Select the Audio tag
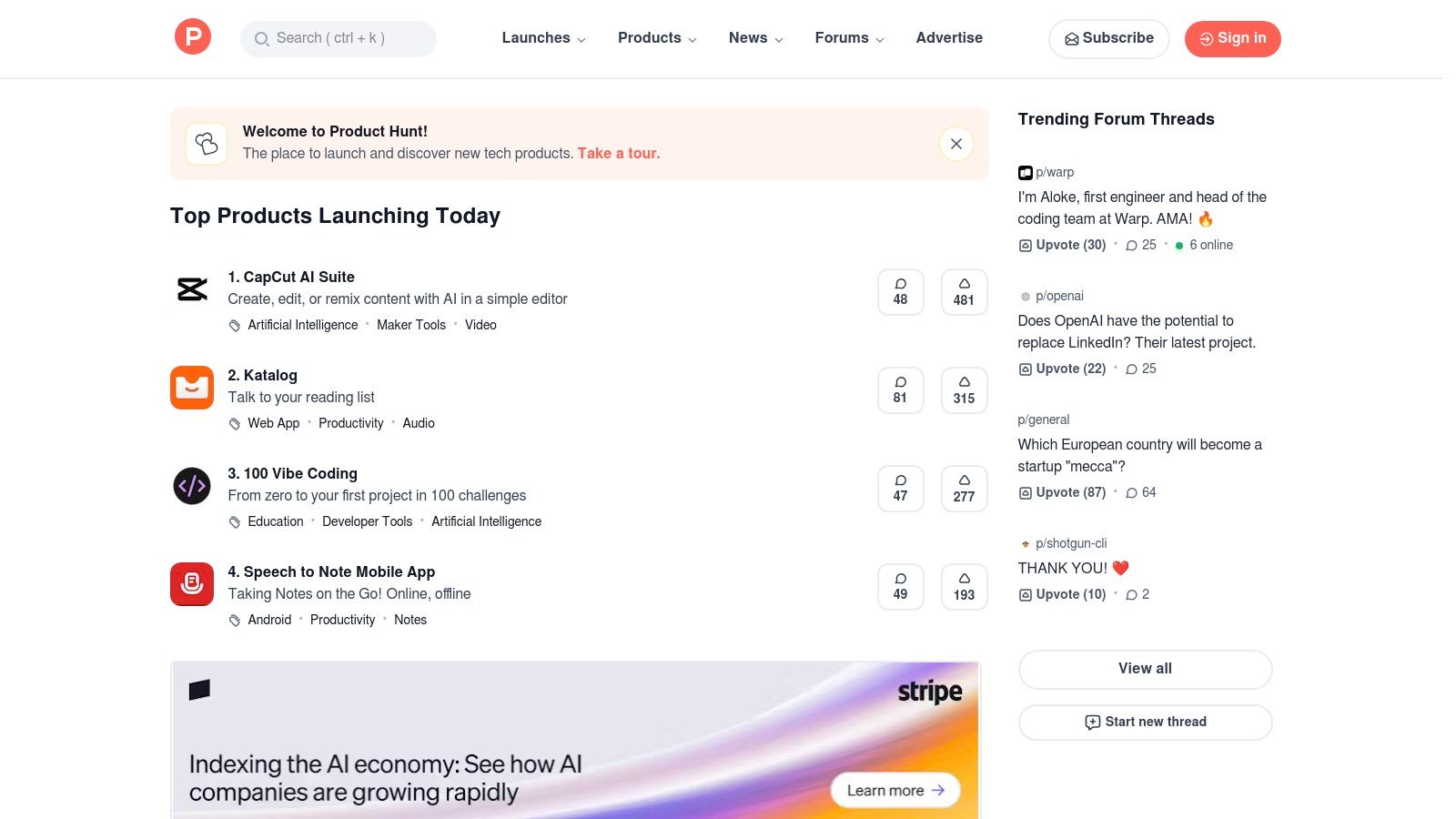 (419, 423)
